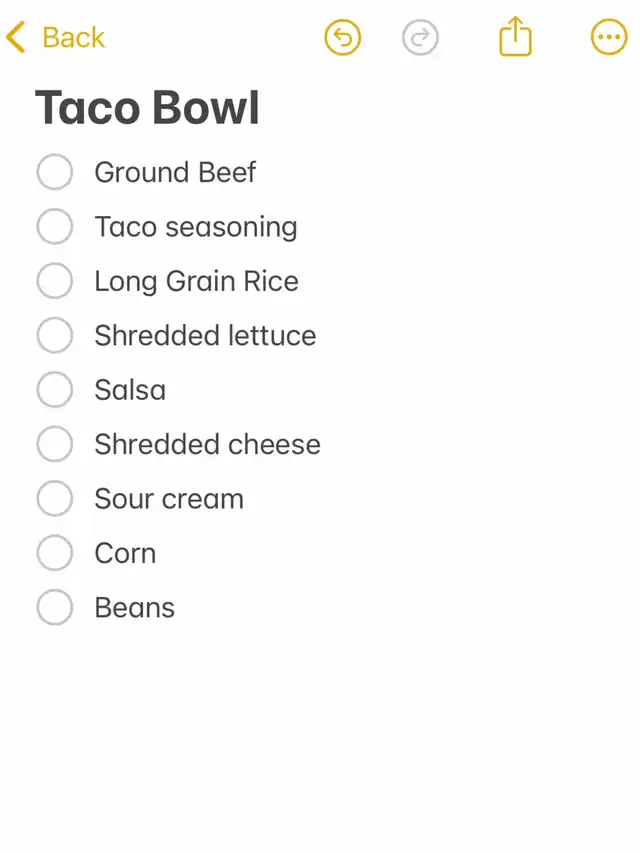
Task: Tap the back chevron arrow
Action: pyautogui.click(x=16, y=37)
